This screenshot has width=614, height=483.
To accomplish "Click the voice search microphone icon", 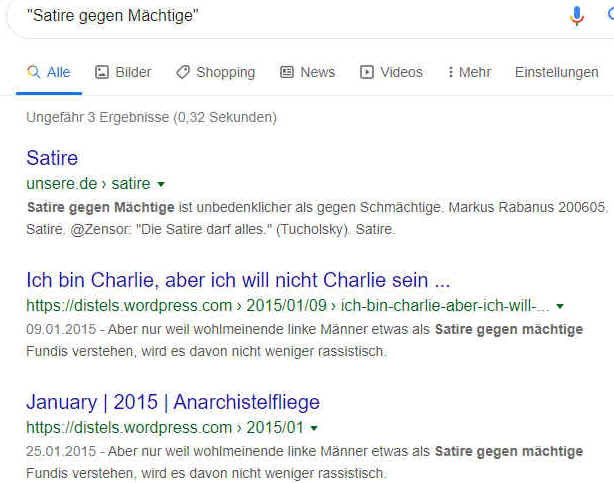I will pyautogui.click(x=576, y=16).
